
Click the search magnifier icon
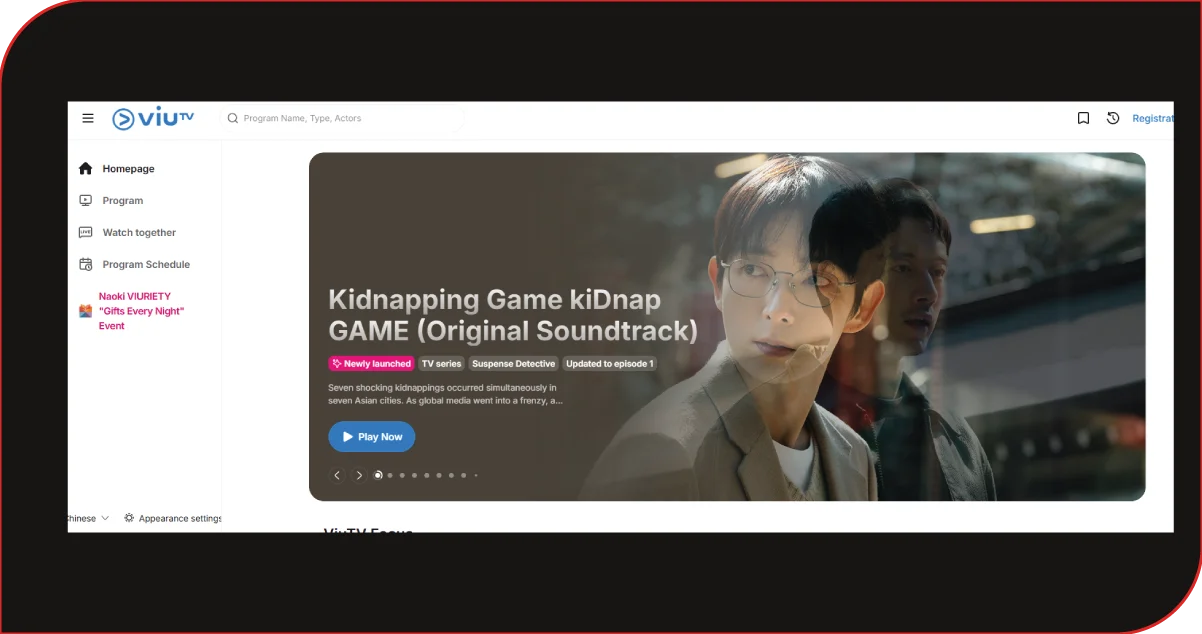click(x=233, y=118)
